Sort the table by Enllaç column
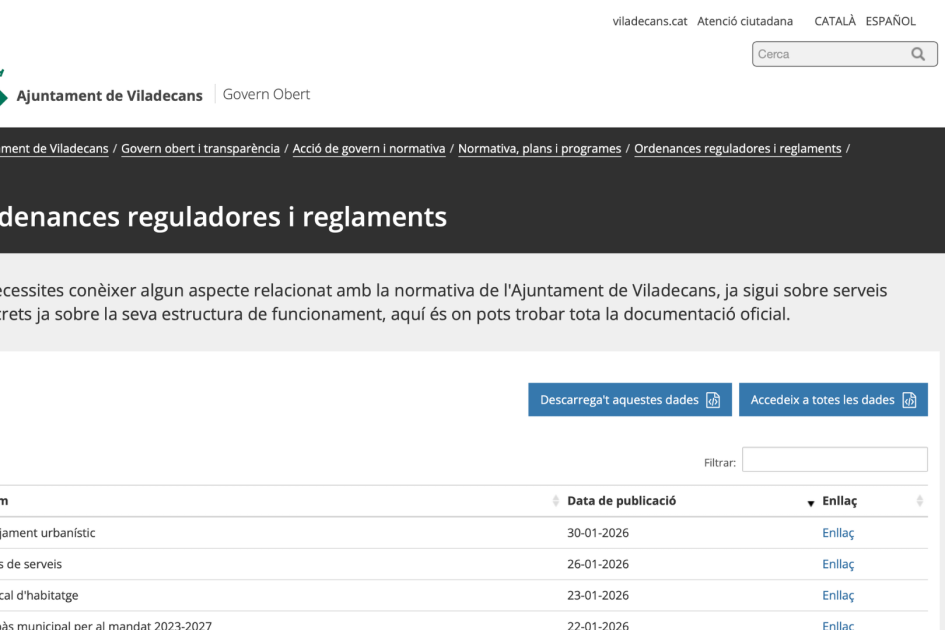 pos(839,501)
